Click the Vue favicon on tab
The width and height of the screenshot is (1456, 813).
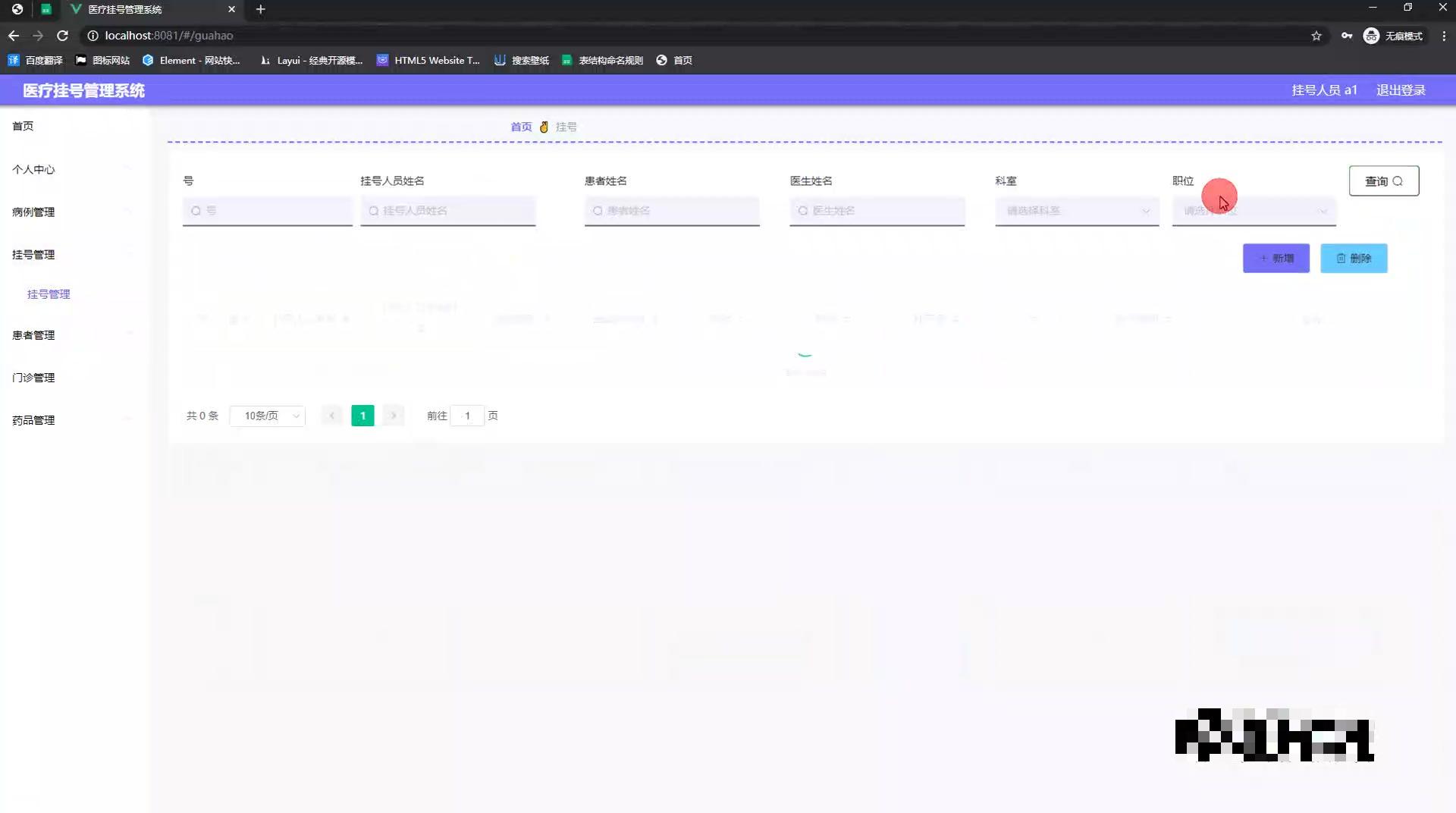[76, 9]
